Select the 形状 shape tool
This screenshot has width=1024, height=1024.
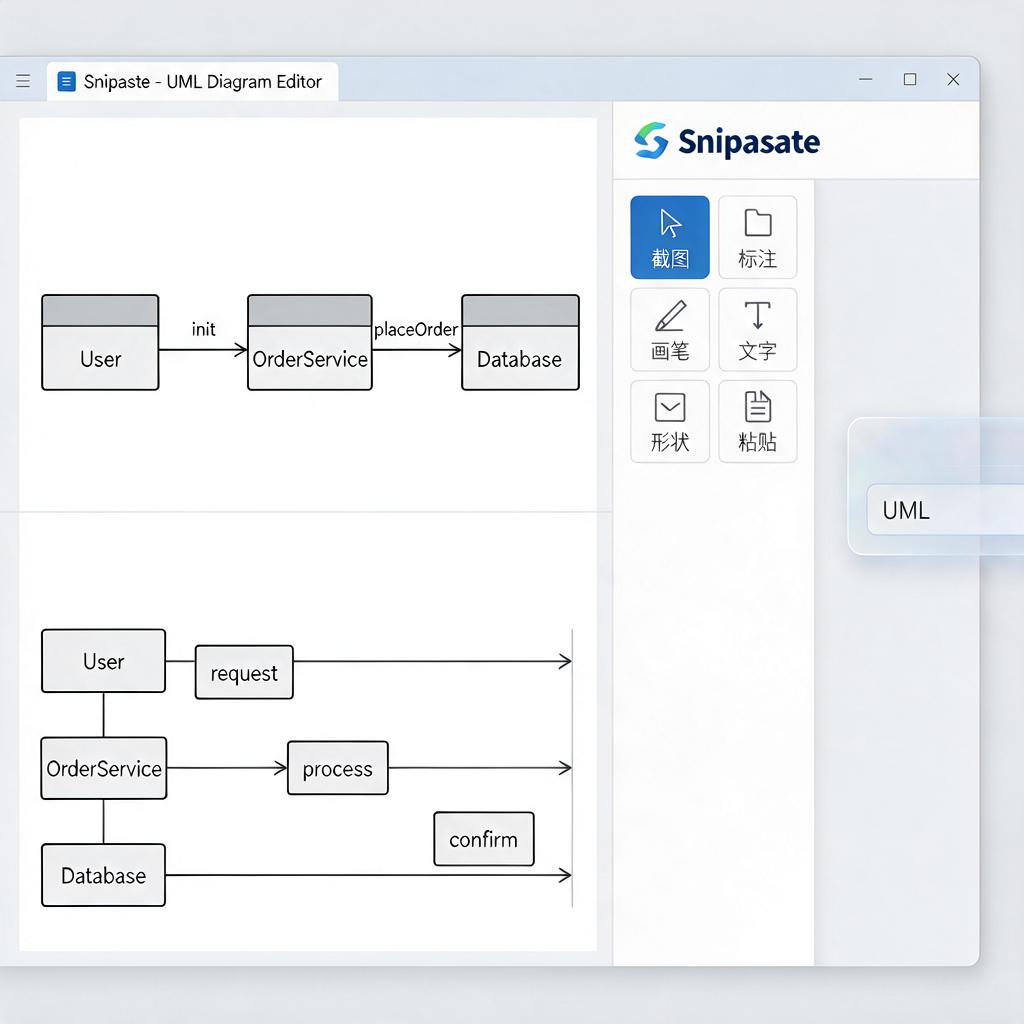click(670, 422)
